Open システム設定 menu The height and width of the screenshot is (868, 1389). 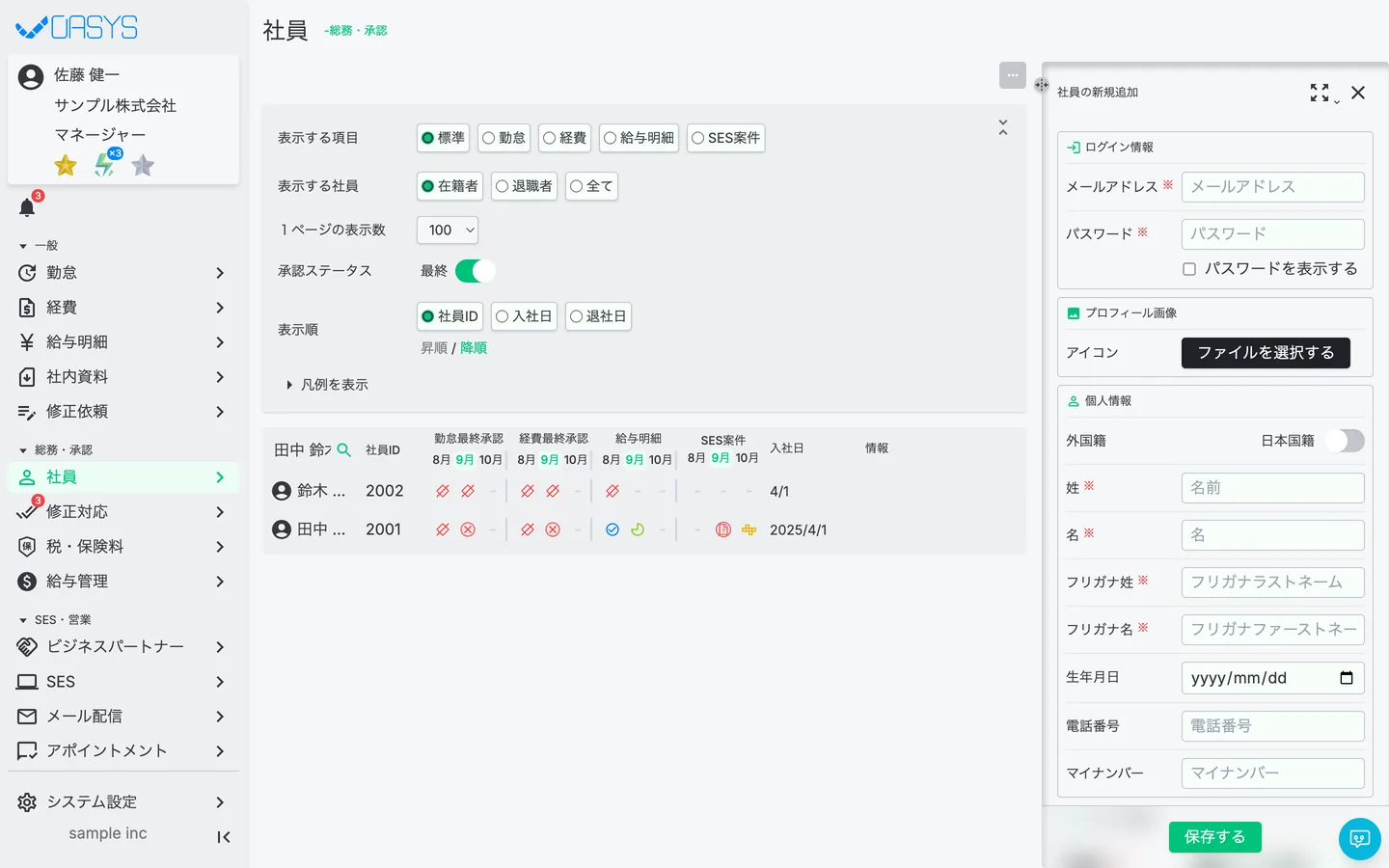pyautogui.click(x=123, y=802)
